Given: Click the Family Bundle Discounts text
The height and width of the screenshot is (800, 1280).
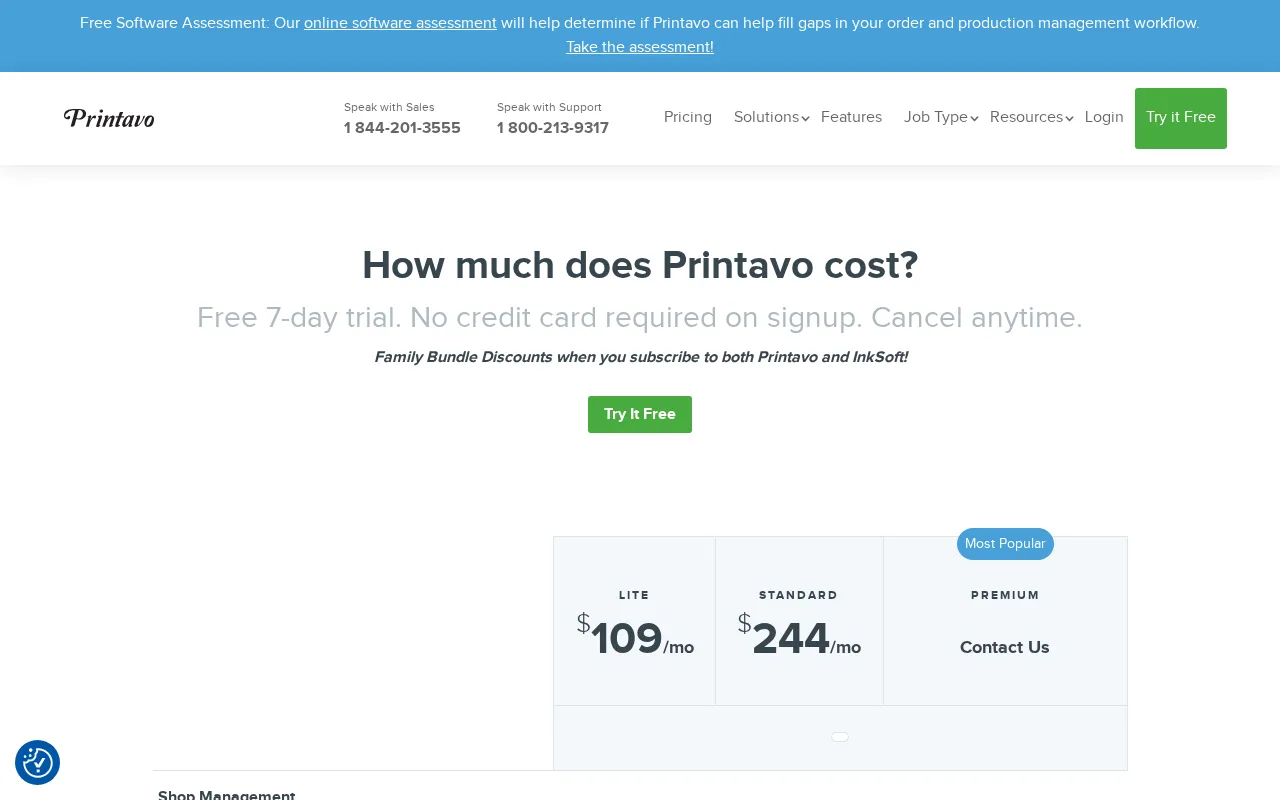Looking at the screenshot, I should click(x=641, y=357).
